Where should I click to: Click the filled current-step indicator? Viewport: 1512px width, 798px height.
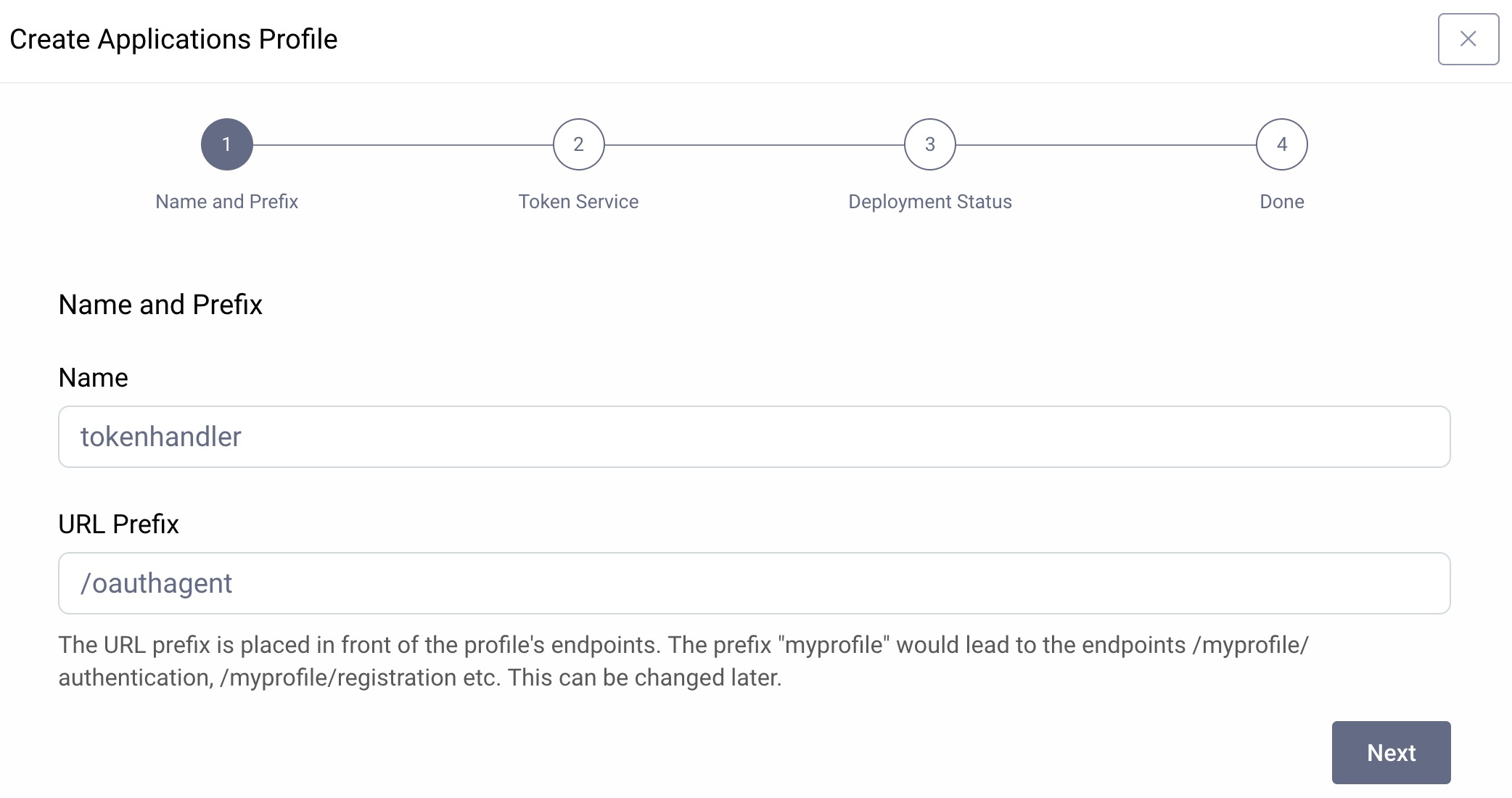(226, 144)
